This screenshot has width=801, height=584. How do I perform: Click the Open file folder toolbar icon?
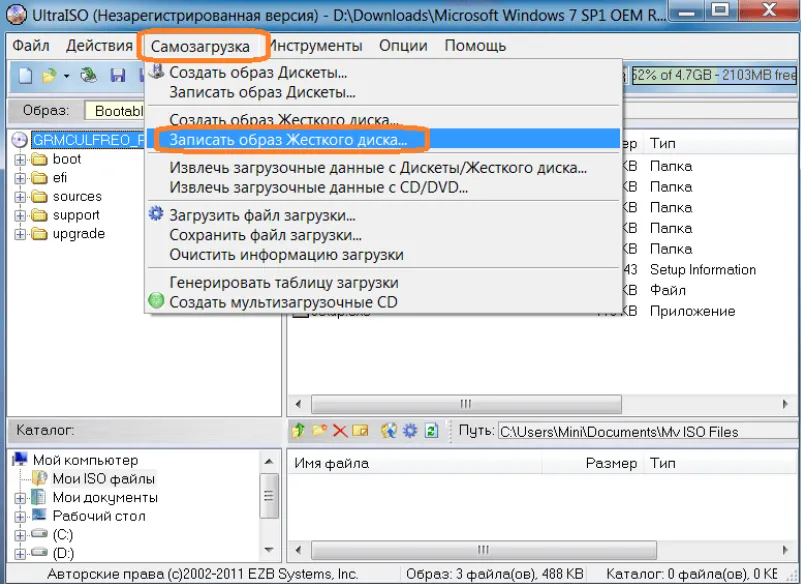(x=48, y=76)
